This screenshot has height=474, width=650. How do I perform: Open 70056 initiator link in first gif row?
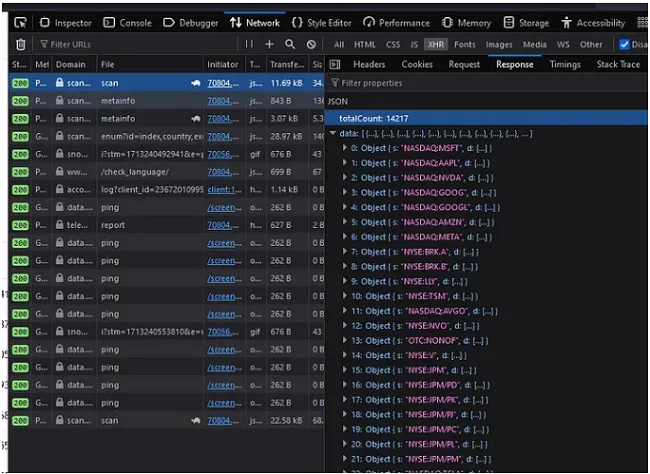(223, 154)
